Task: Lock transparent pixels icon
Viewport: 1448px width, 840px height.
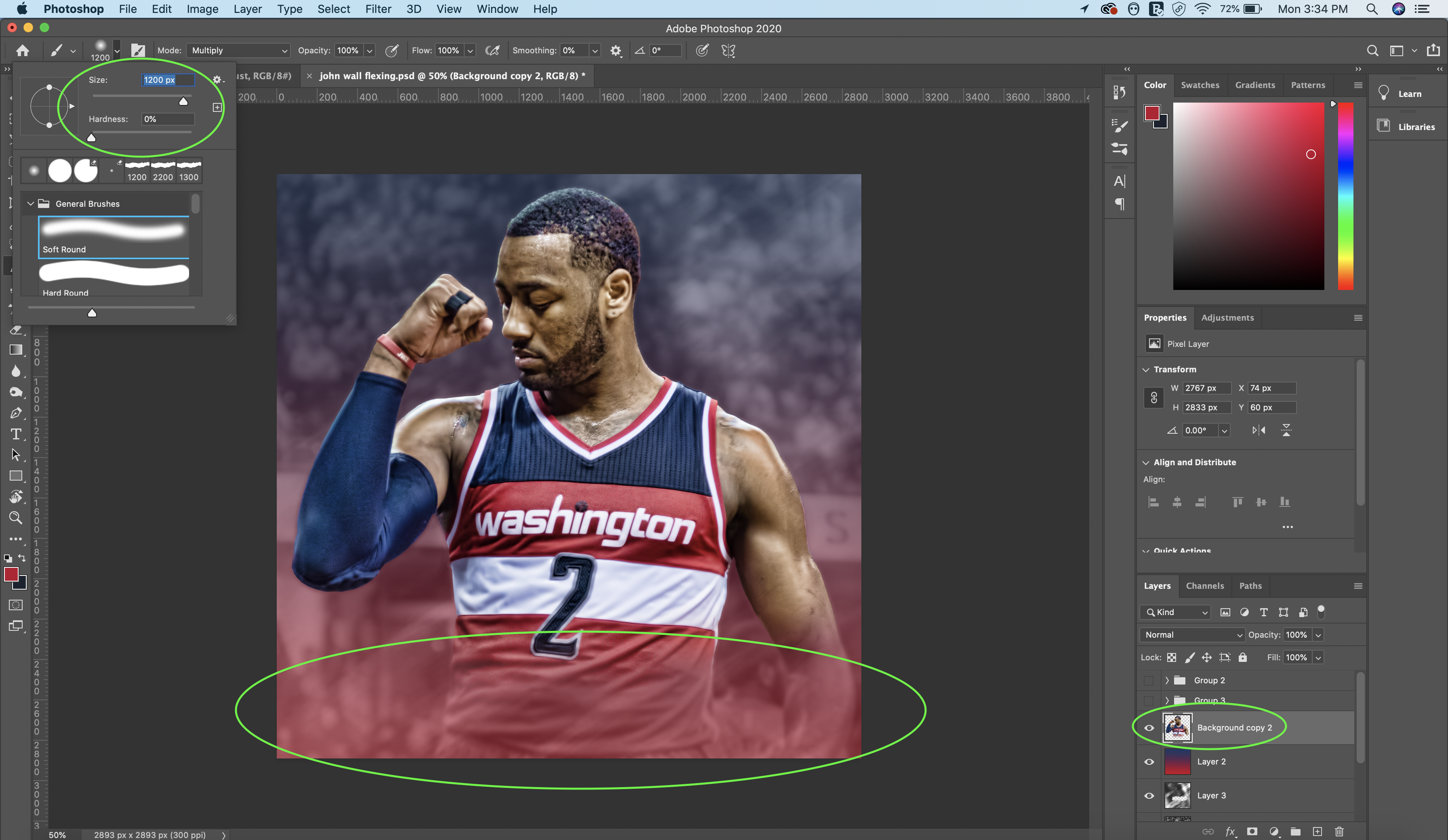Action: (1172, 657)
